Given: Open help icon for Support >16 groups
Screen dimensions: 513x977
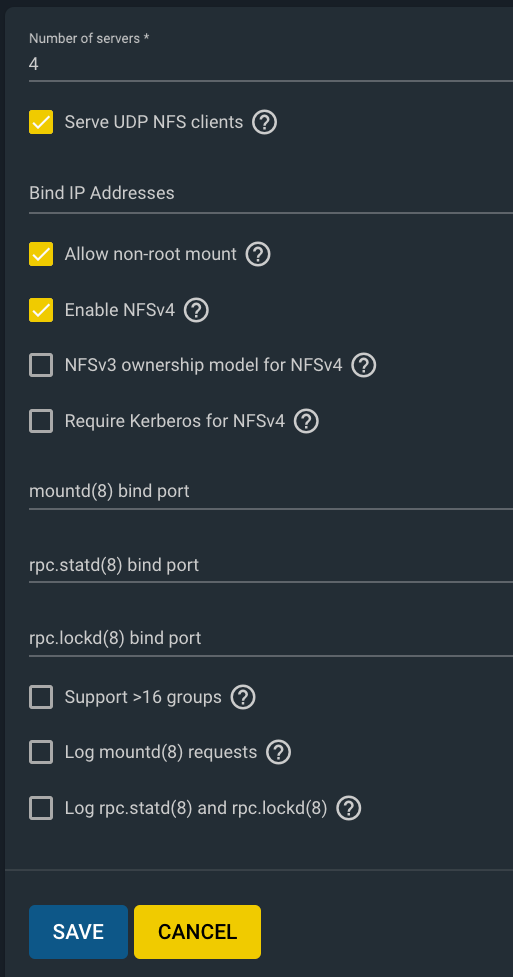Looking at the screenshot, I should pyautogui.click(x=243, y=697).
